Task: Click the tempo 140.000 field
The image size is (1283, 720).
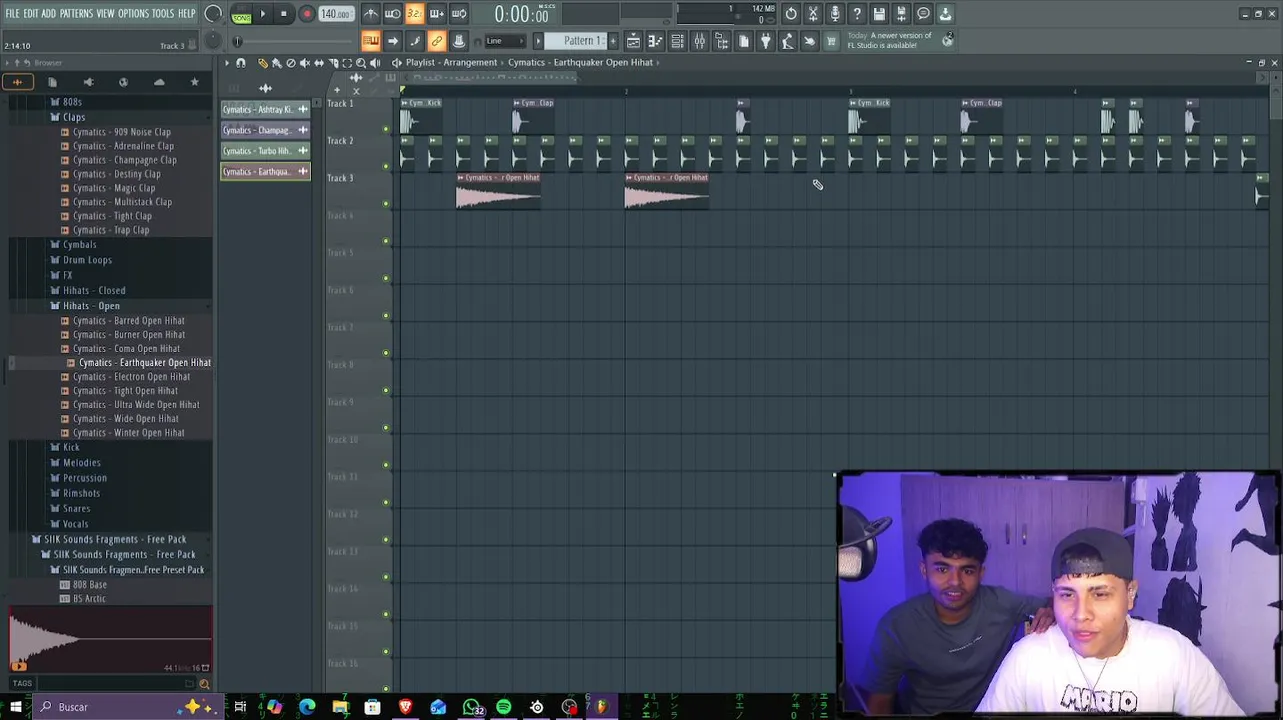Action: click(335, 14)
